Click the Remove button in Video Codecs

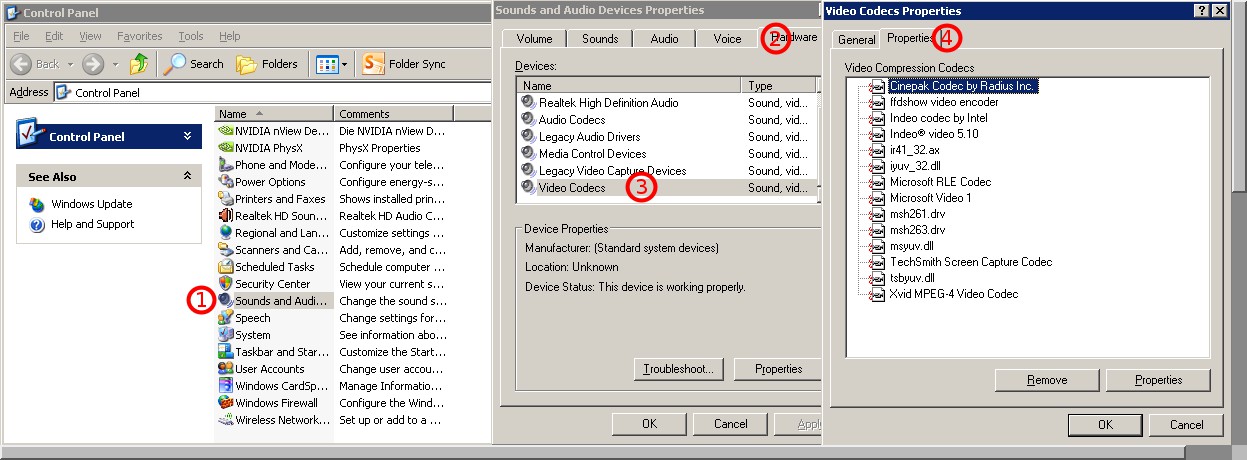coord(1046,380)
